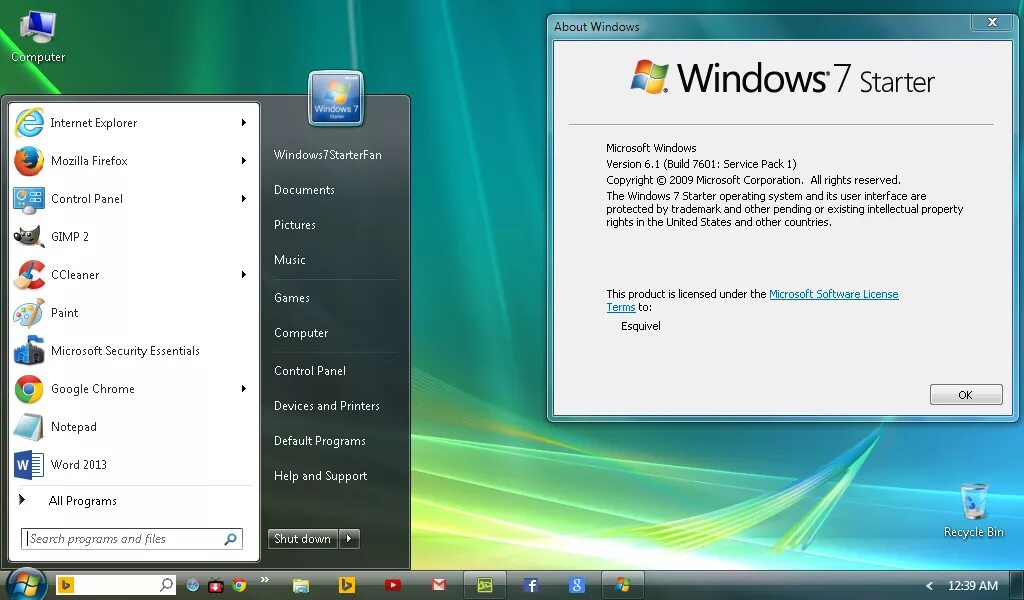The image size is (1024, 600).
Task: Click the Windows 7 Starter user picture tile
Action: tap(336, 99)
